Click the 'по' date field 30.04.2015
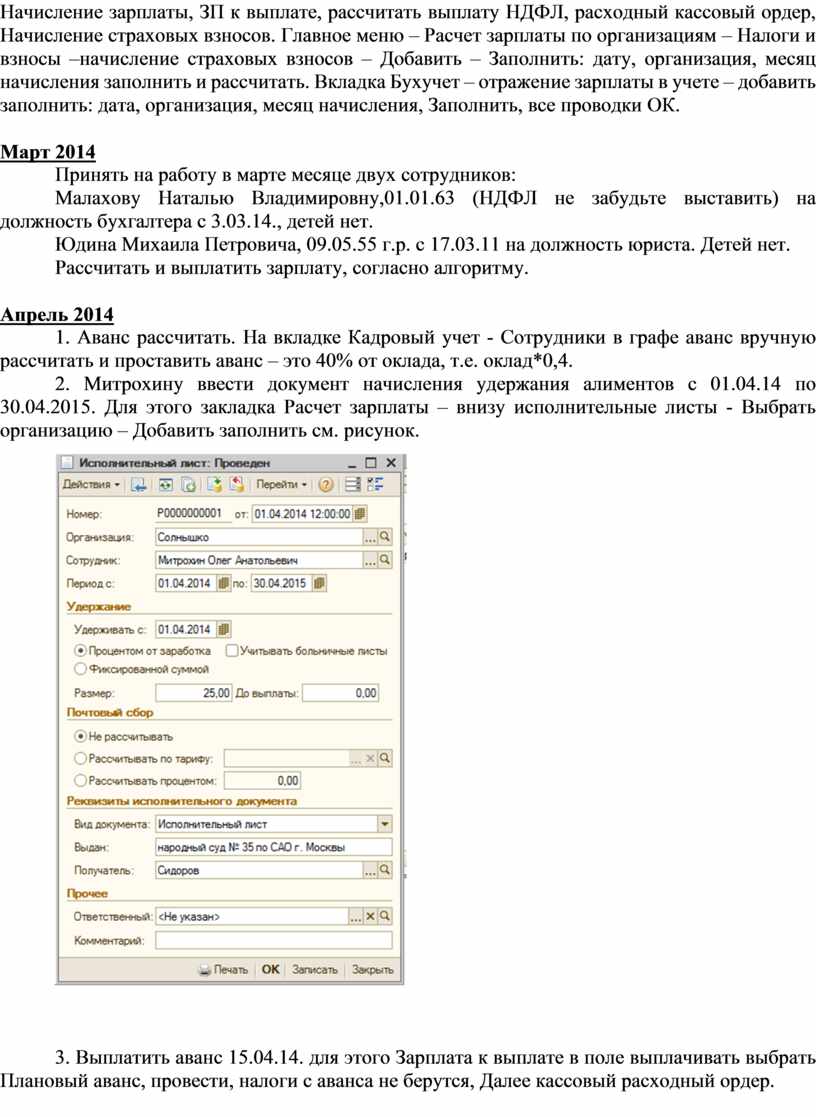Viewport: 816px width, 1117px height. point(282,583)
